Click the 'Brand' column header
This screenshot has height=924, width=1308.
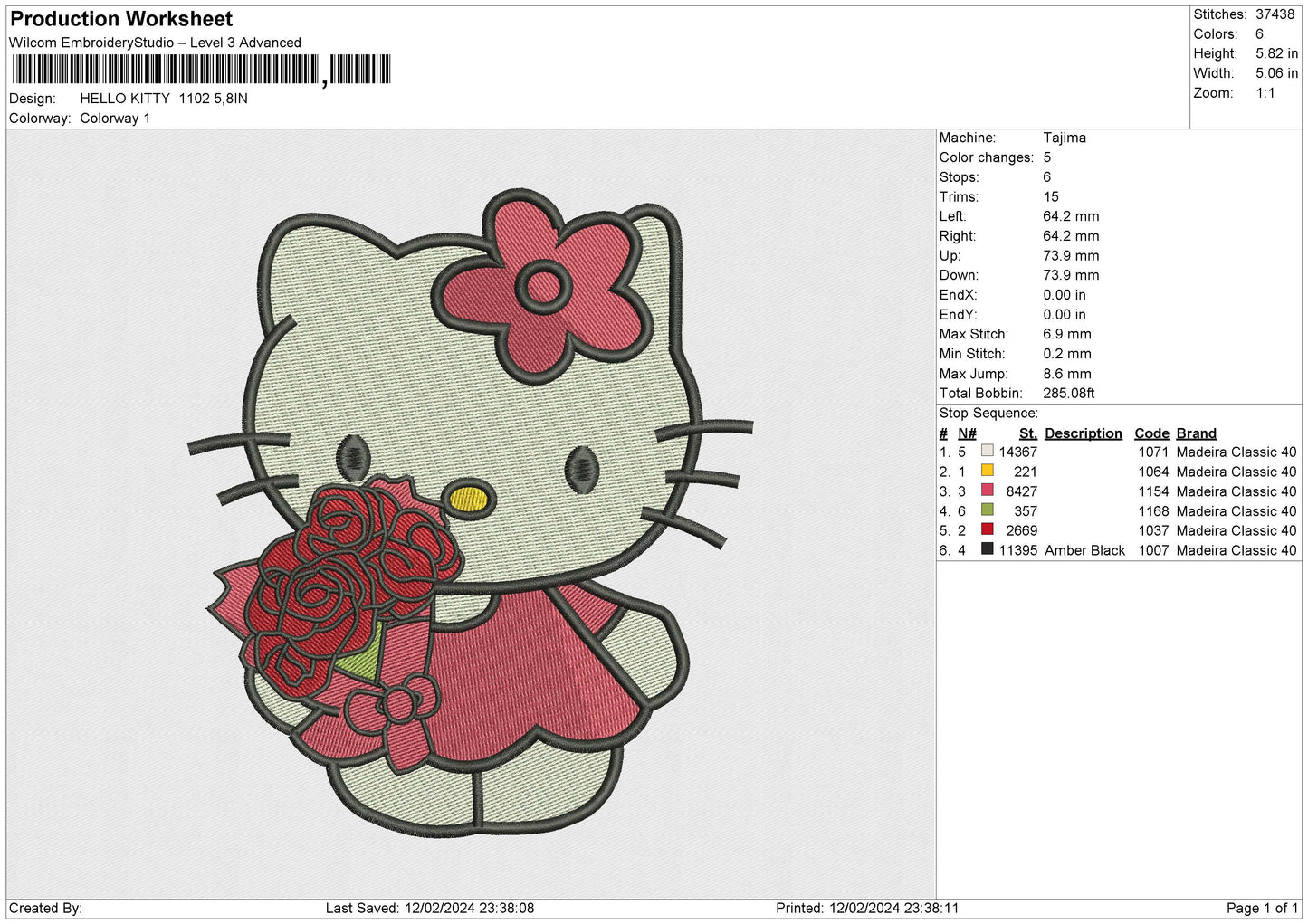click(1197, 433)
